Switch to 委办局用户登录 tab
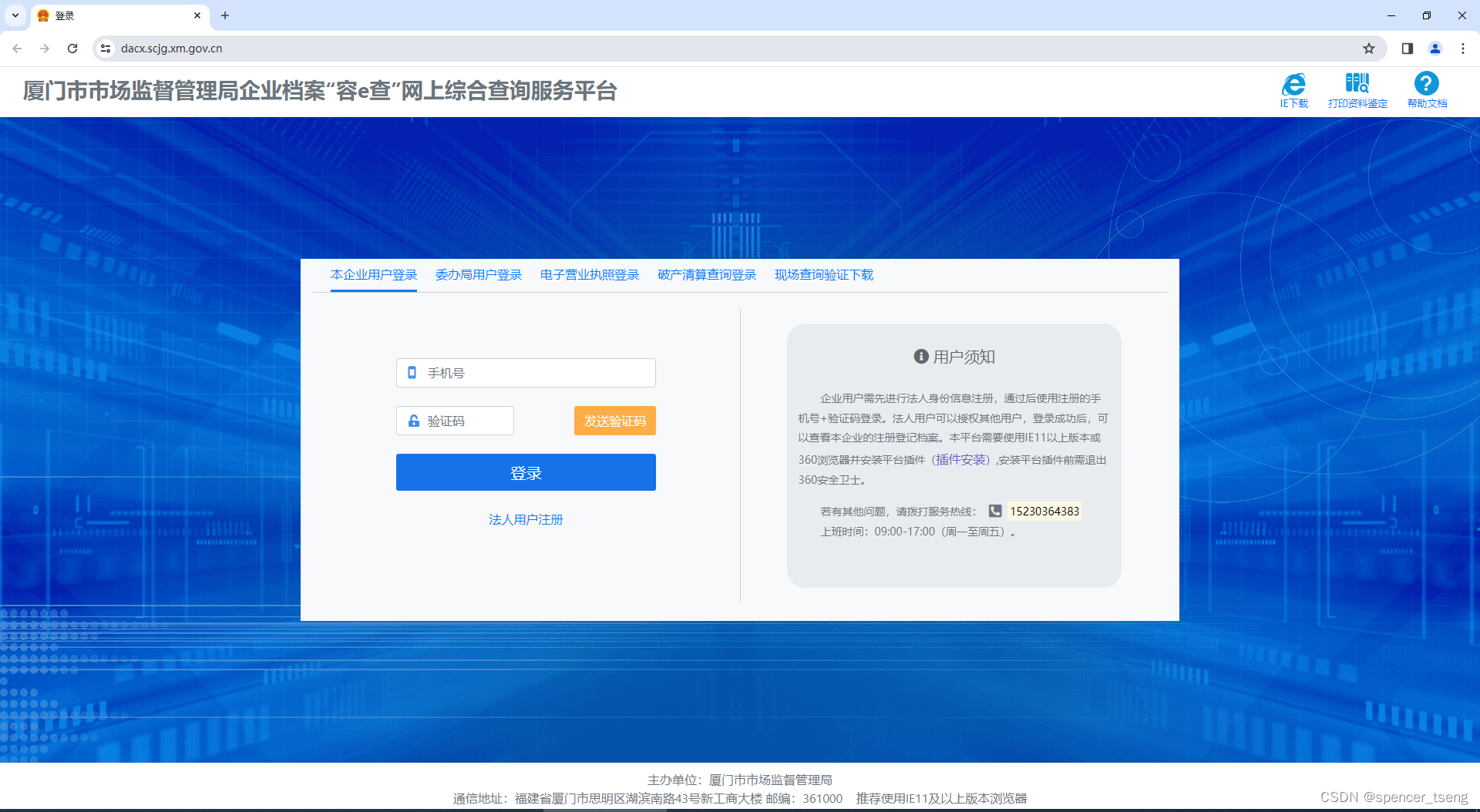The image size is (1480, 812). pos(478,274)
